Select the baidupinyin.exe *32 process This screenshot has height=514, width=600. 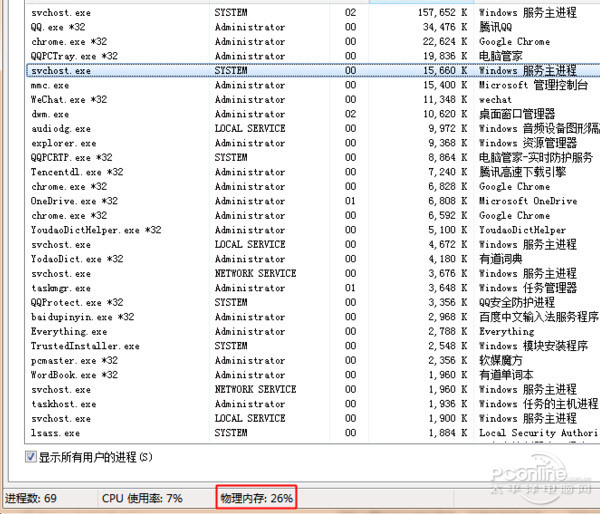click(x=313, y=317)
